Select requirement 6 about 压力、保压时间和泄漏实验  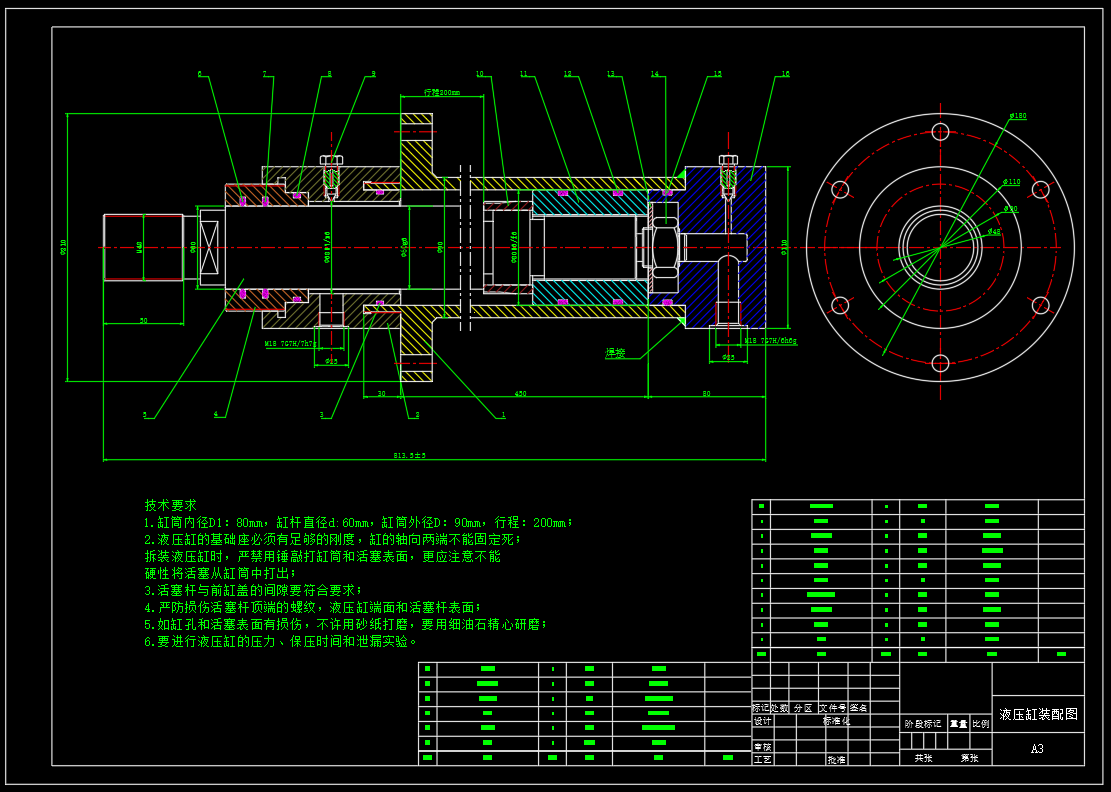(281, 641)
